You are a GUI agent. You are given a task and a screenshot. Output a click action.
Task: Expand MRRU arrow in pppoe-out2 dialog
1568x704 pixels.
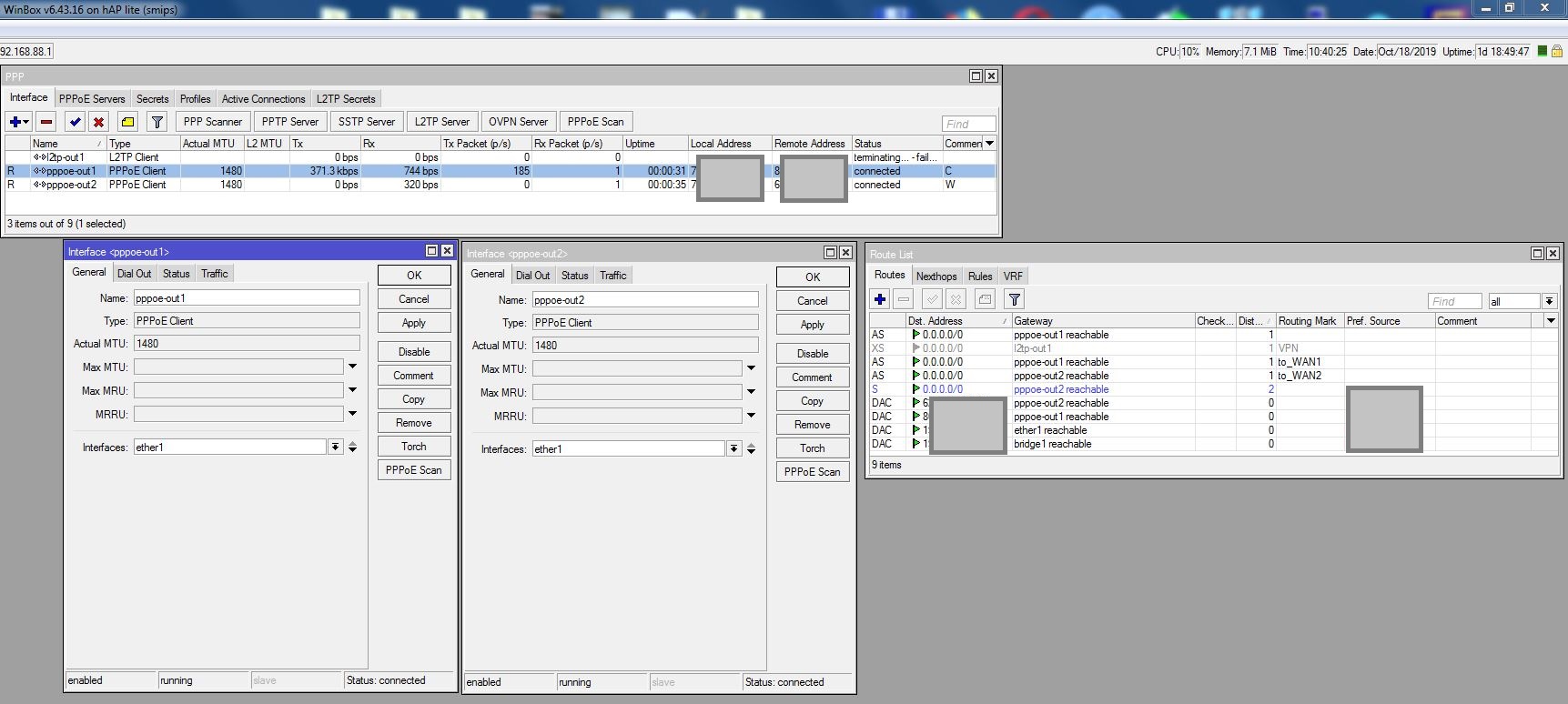[x=751, y=416]
